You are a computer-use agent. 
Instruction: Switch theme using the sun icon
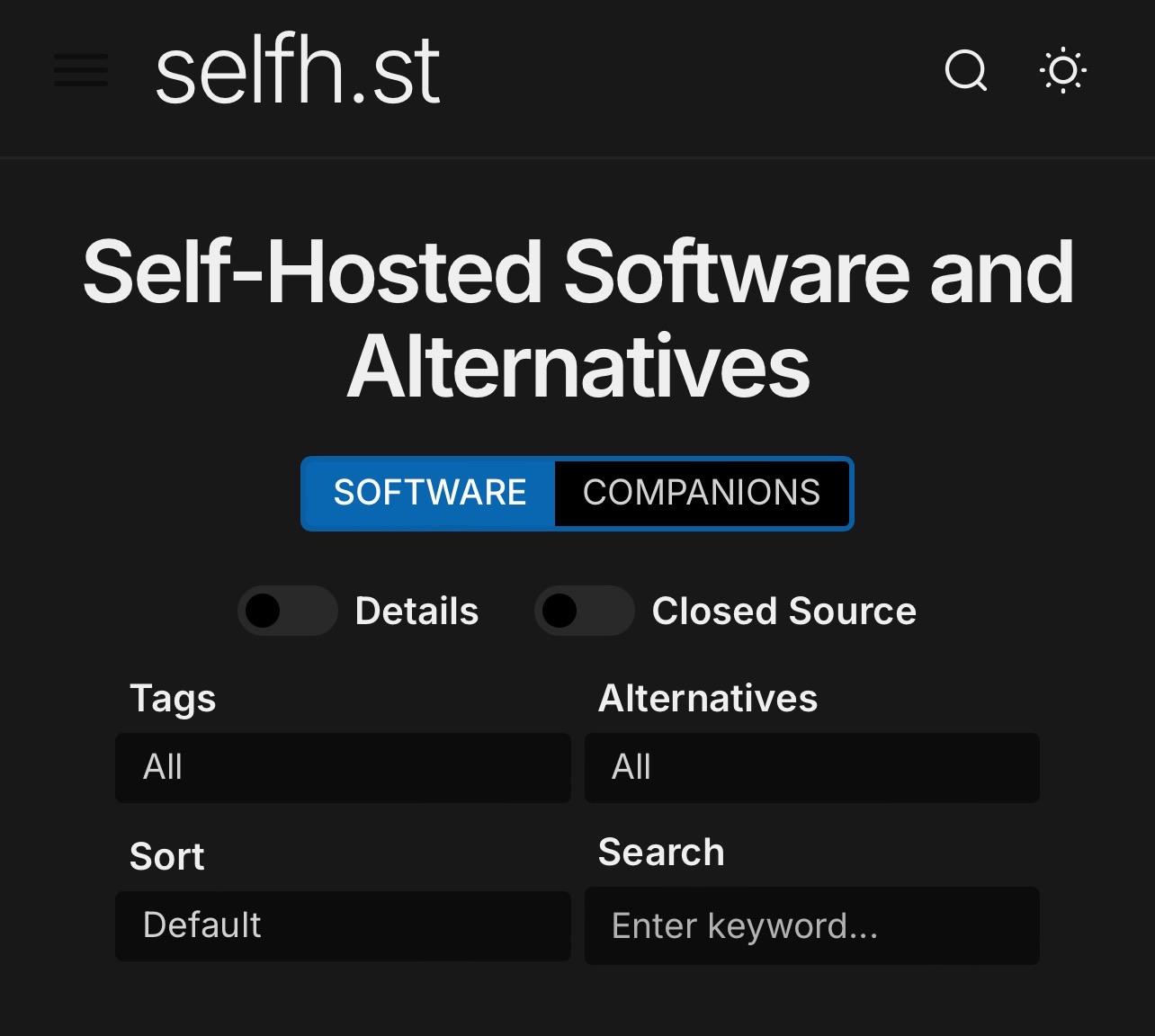[x=1062, y=70]
